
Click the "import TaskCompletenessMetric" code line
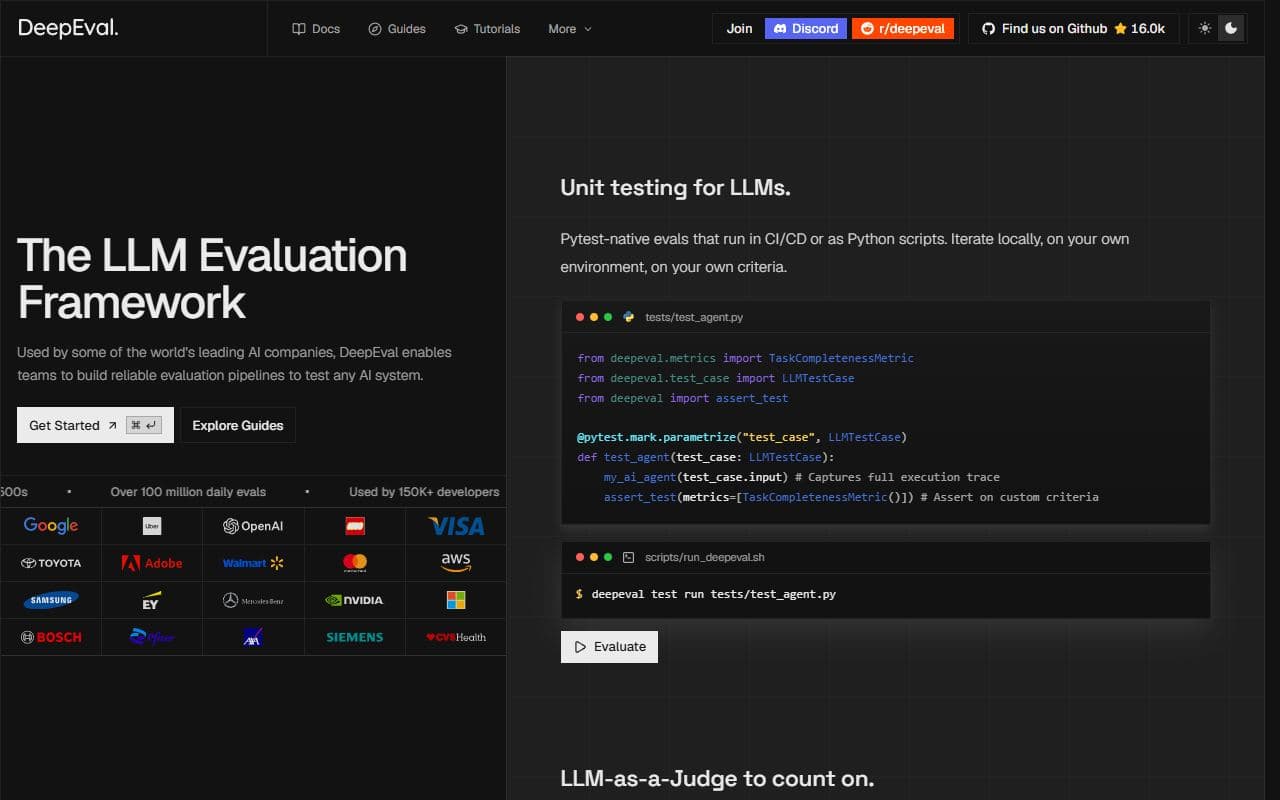pyautogui.click(x=746, y=358)
